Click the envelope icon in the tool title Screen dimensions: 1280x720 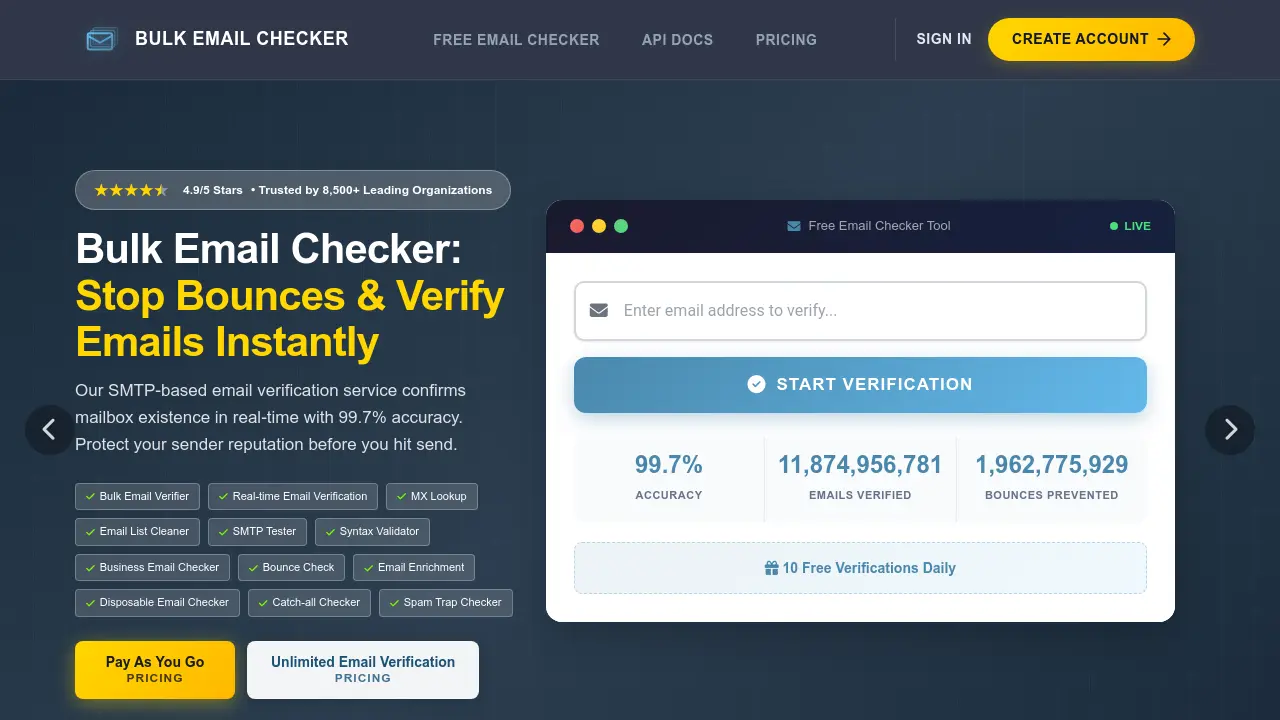794,226
